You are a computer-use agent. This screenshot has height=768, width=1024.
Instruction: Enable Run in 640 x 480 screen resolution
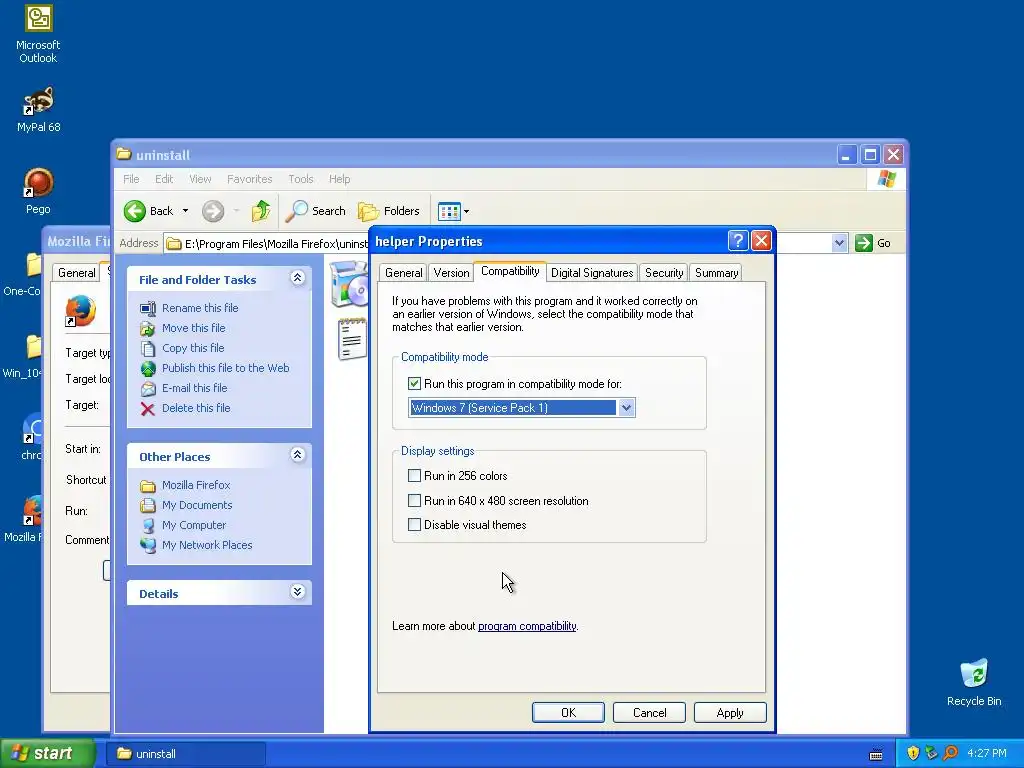coord(414,501)
